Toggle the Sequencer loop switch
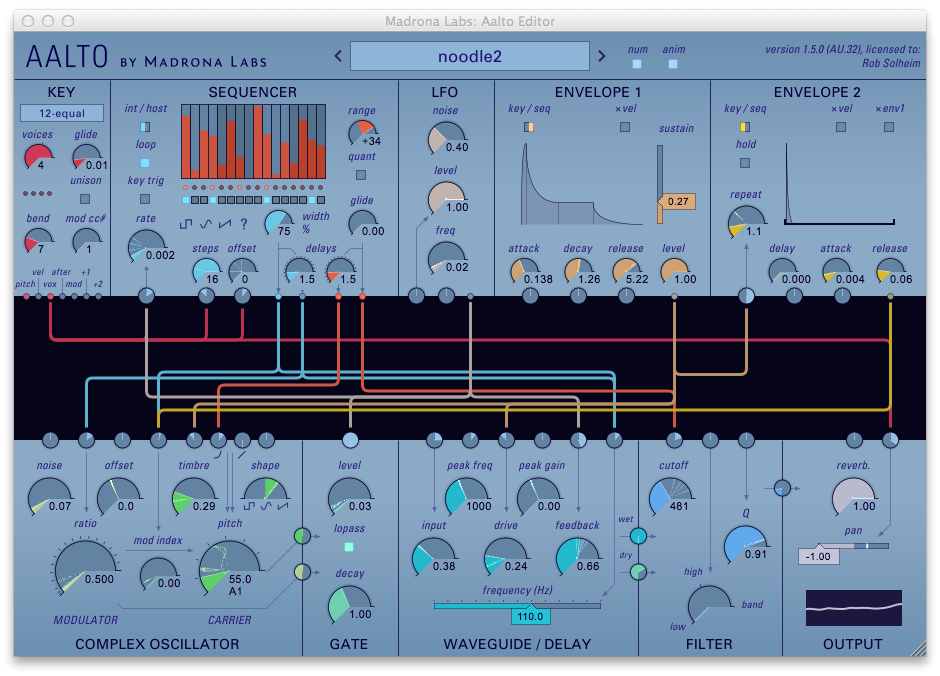940x676 pixels. [x=146, y=162]
